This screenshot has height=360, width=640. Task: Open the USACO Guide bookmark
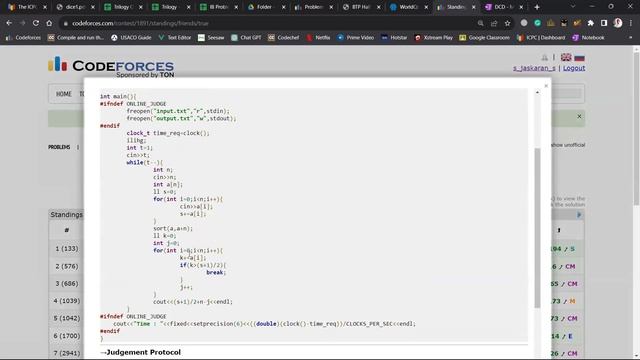pyautogui.click(x=131, y=38)
